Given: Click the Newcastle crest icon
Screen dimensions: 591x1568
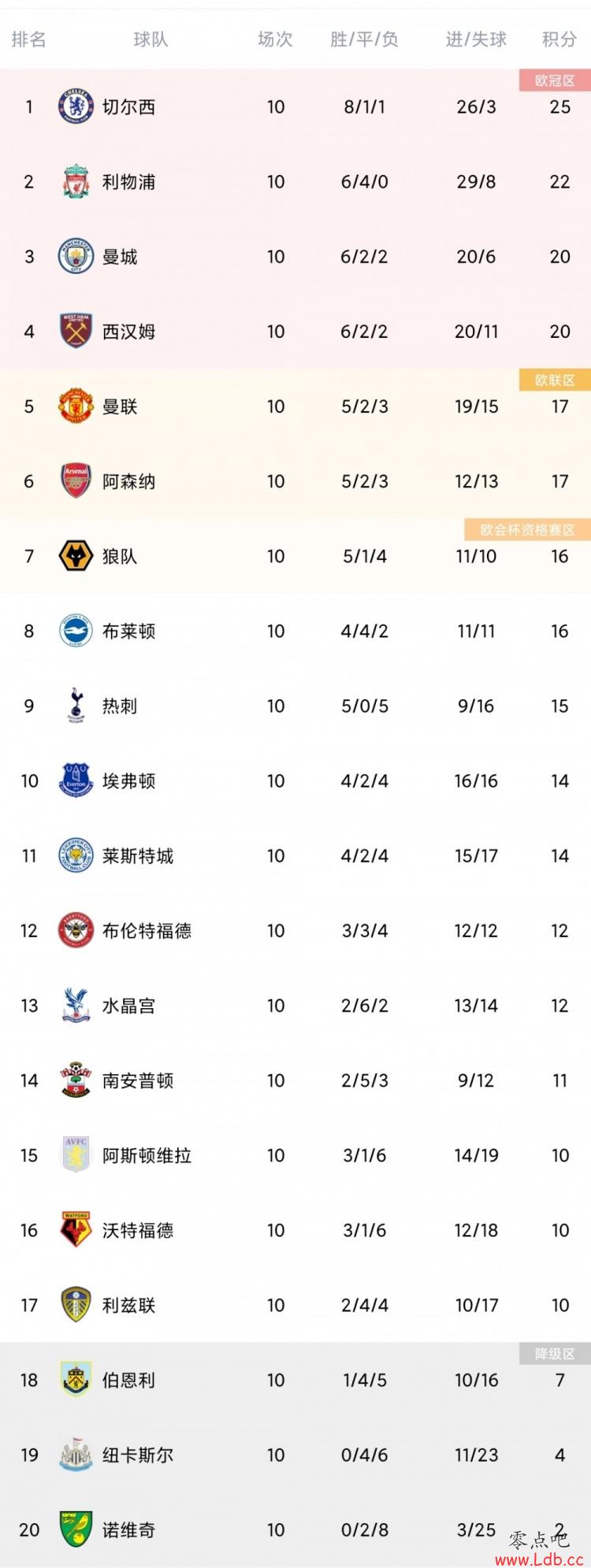Looking at the screenshot, I should click(x=76, y=1455).
